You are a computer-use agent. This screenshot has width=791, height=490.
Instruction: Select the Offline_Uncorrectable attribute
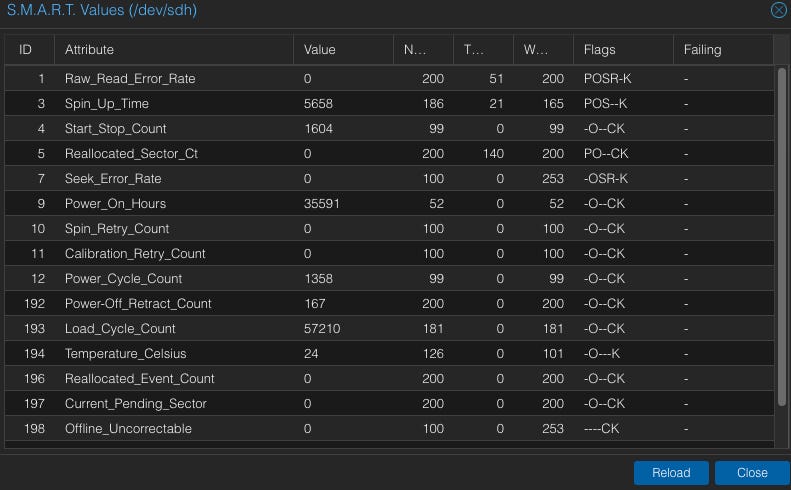tap(128, 428)
